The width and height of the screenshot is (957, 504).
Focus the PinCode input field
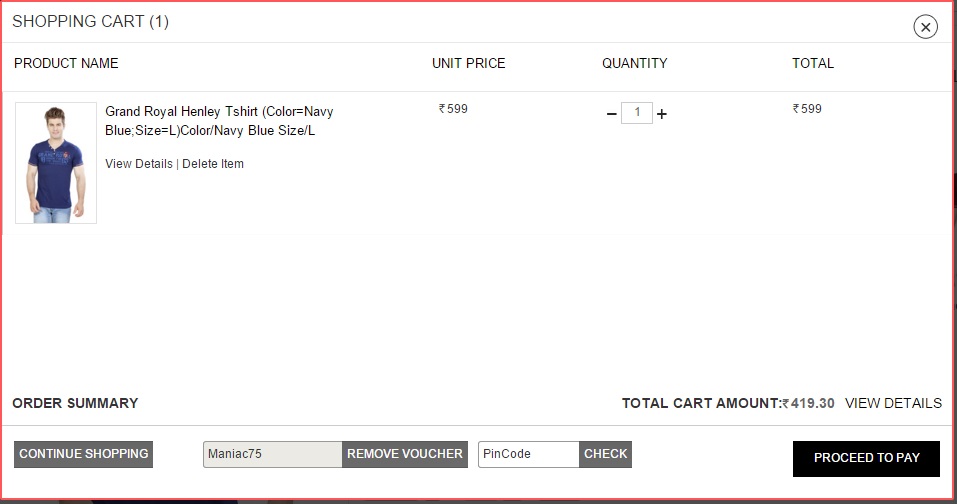pyautogui.click(x=528, y=454)
